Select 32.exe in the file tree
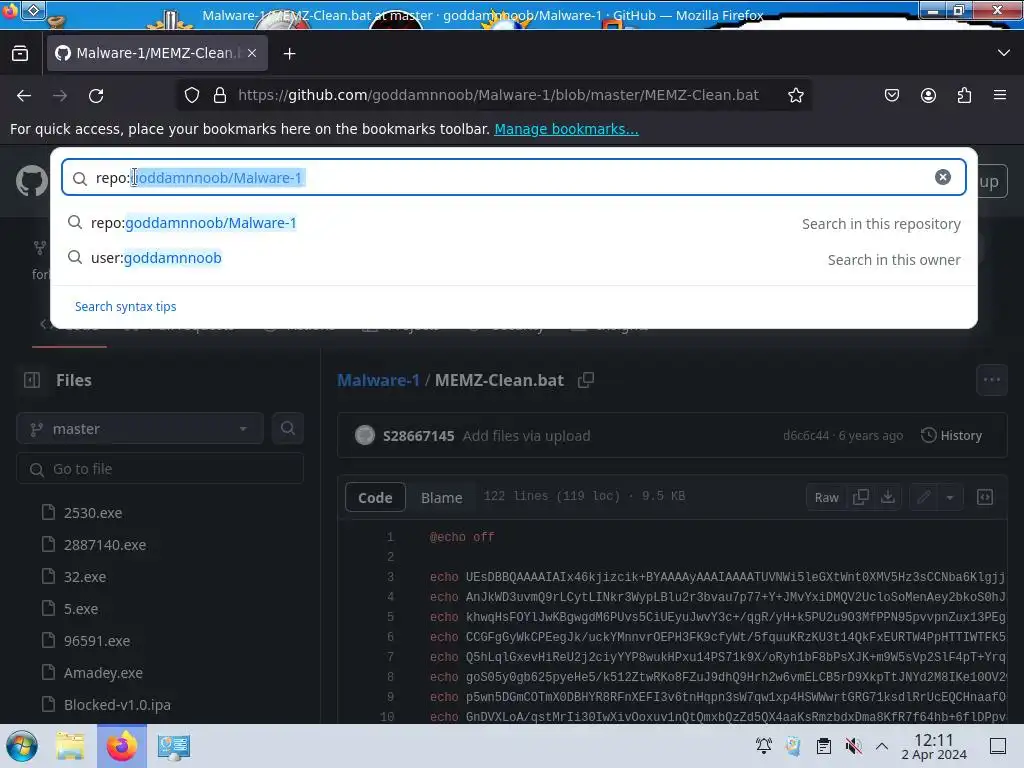 [x=85, y=577]
